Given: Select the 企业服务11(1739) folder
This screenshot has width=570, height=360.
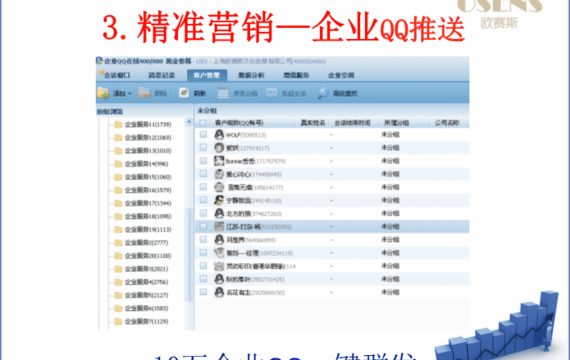Looking at the screenshot, I should coord(142,125).
